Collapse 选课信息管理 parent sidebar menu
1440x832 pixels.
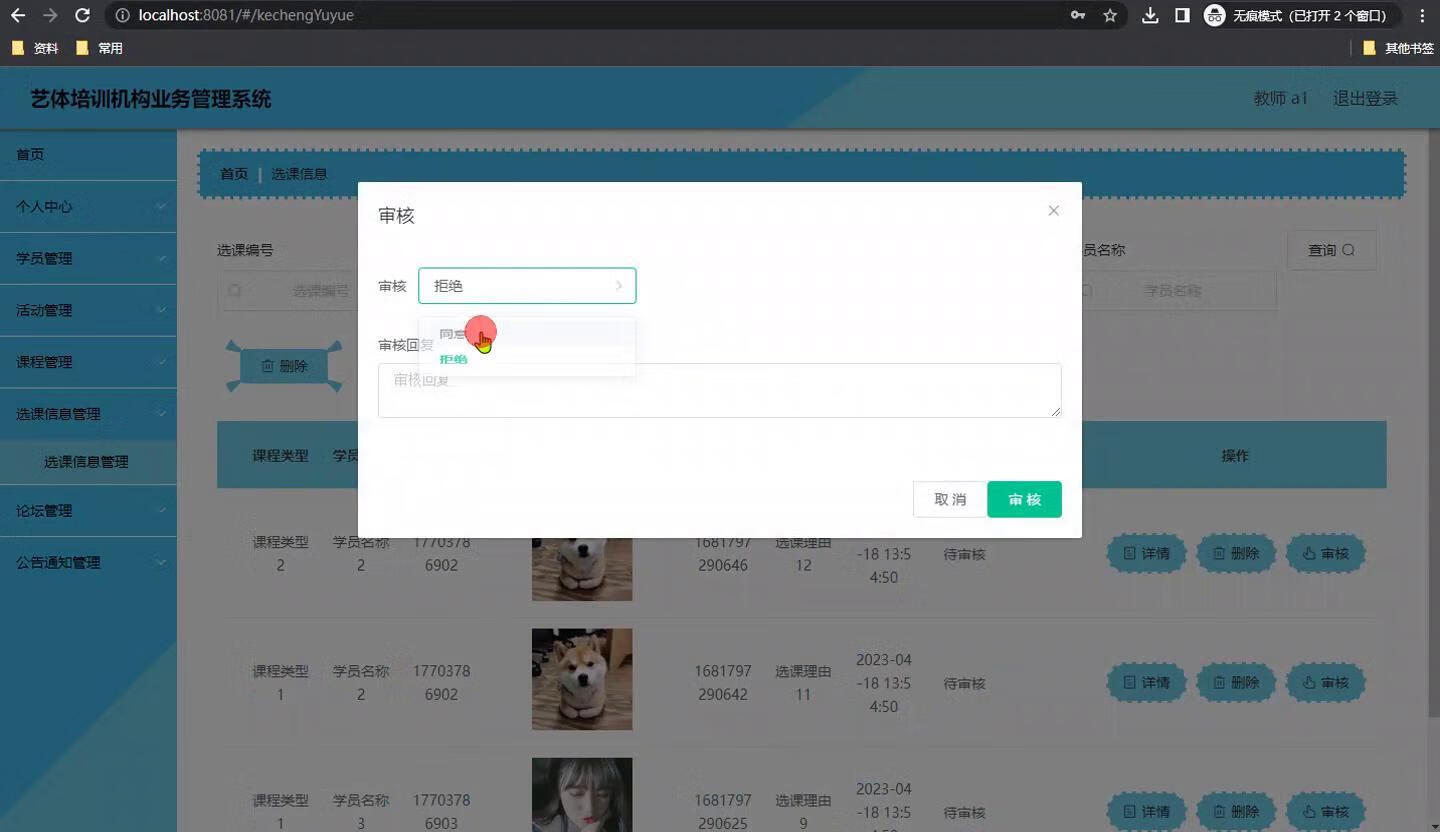88,414
